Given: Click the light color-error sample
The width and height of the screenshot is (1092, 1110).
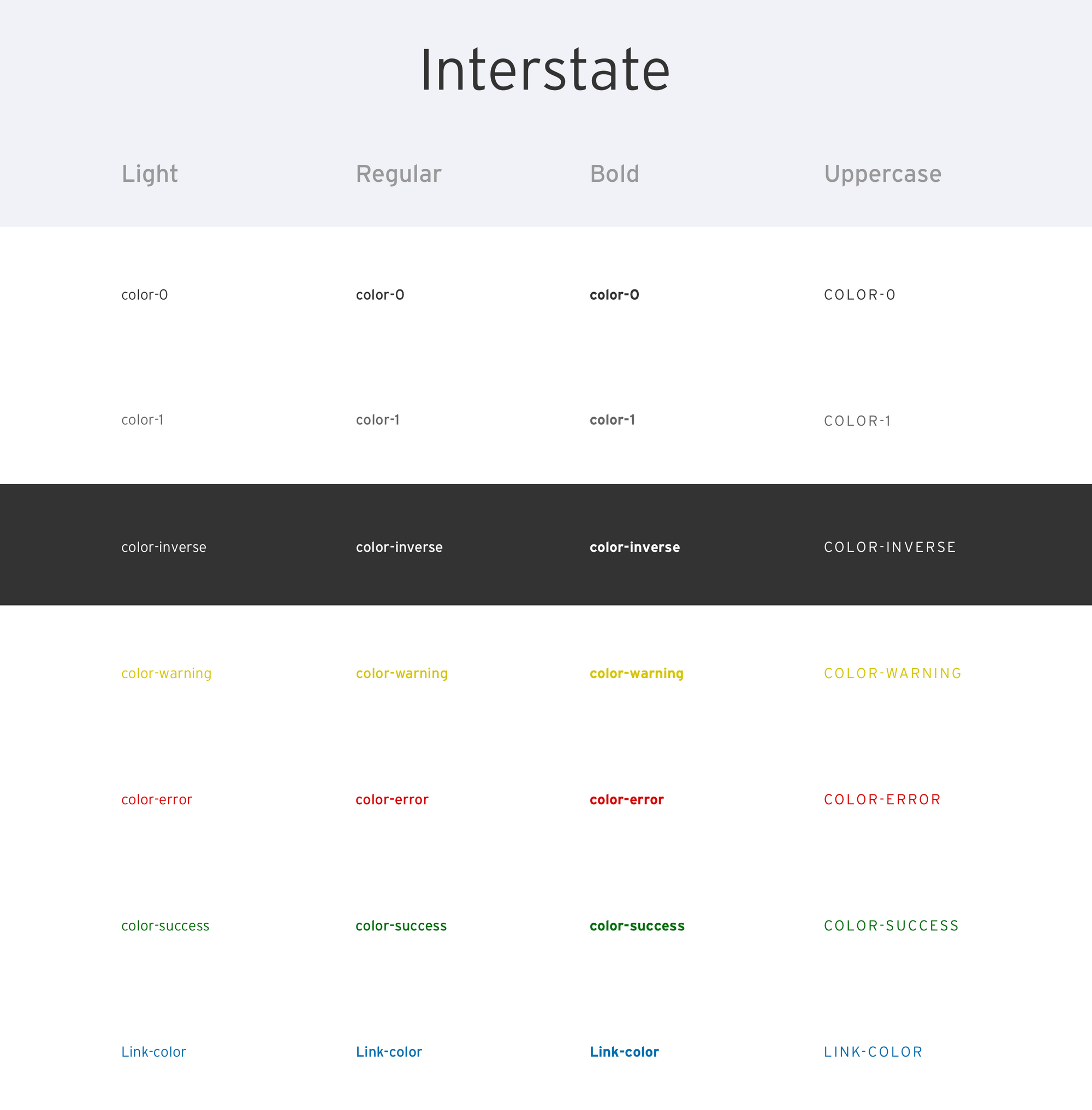Looking at the screenshot, I should [x=157, y=800].
